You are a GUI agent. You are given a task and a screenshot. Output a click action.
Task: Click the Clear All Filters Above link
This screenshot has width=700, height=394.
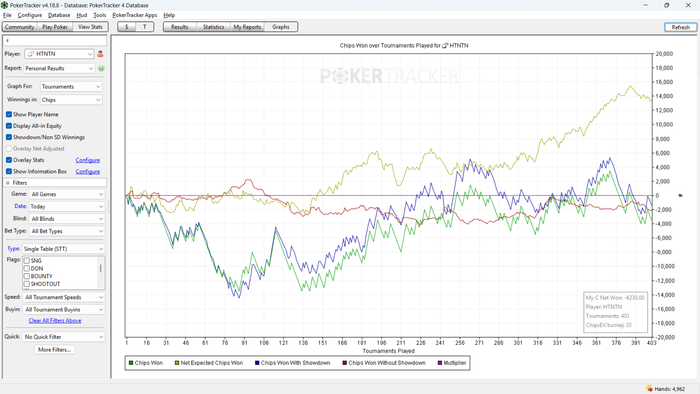point(55,320)
